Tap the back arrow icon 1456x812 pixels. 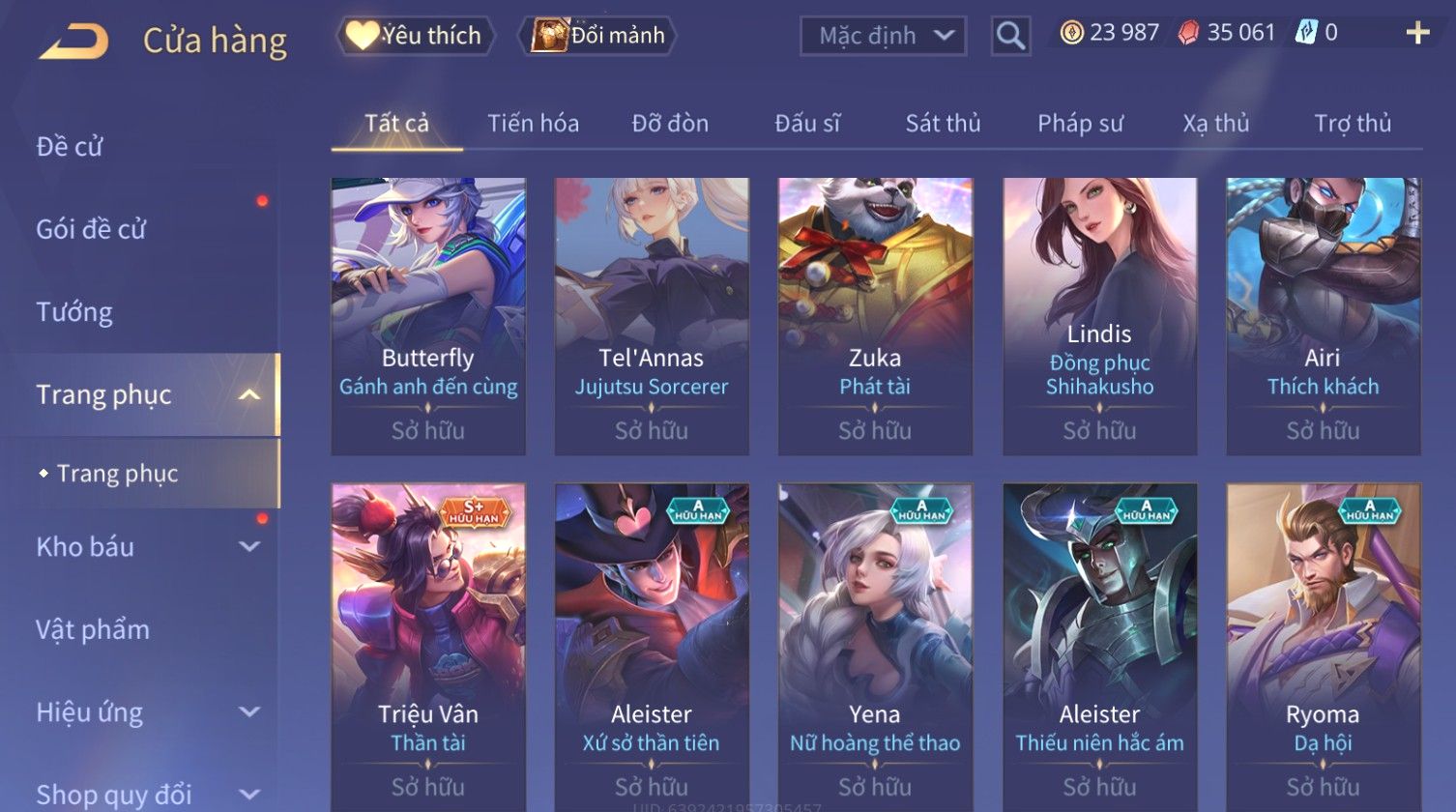(73, 42)
